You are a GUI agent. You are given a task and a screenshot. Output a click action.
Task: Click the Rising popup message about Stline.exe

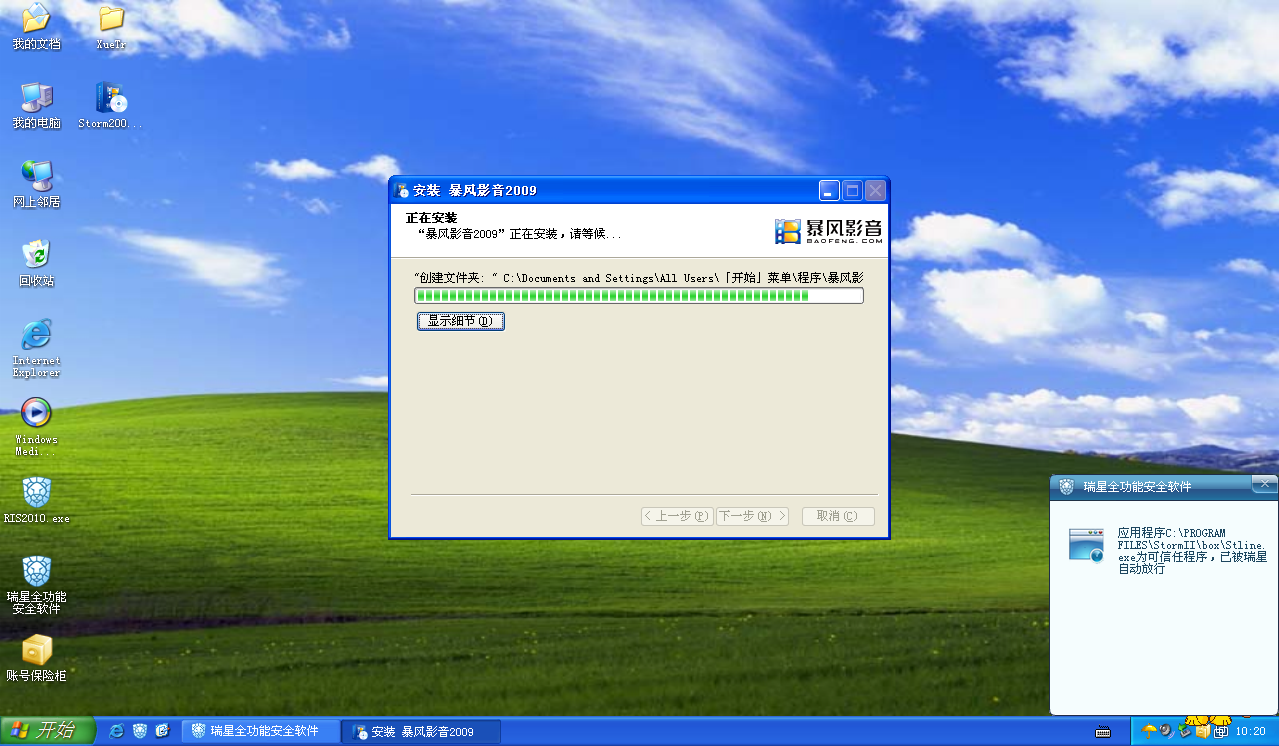click(1192, 551)
